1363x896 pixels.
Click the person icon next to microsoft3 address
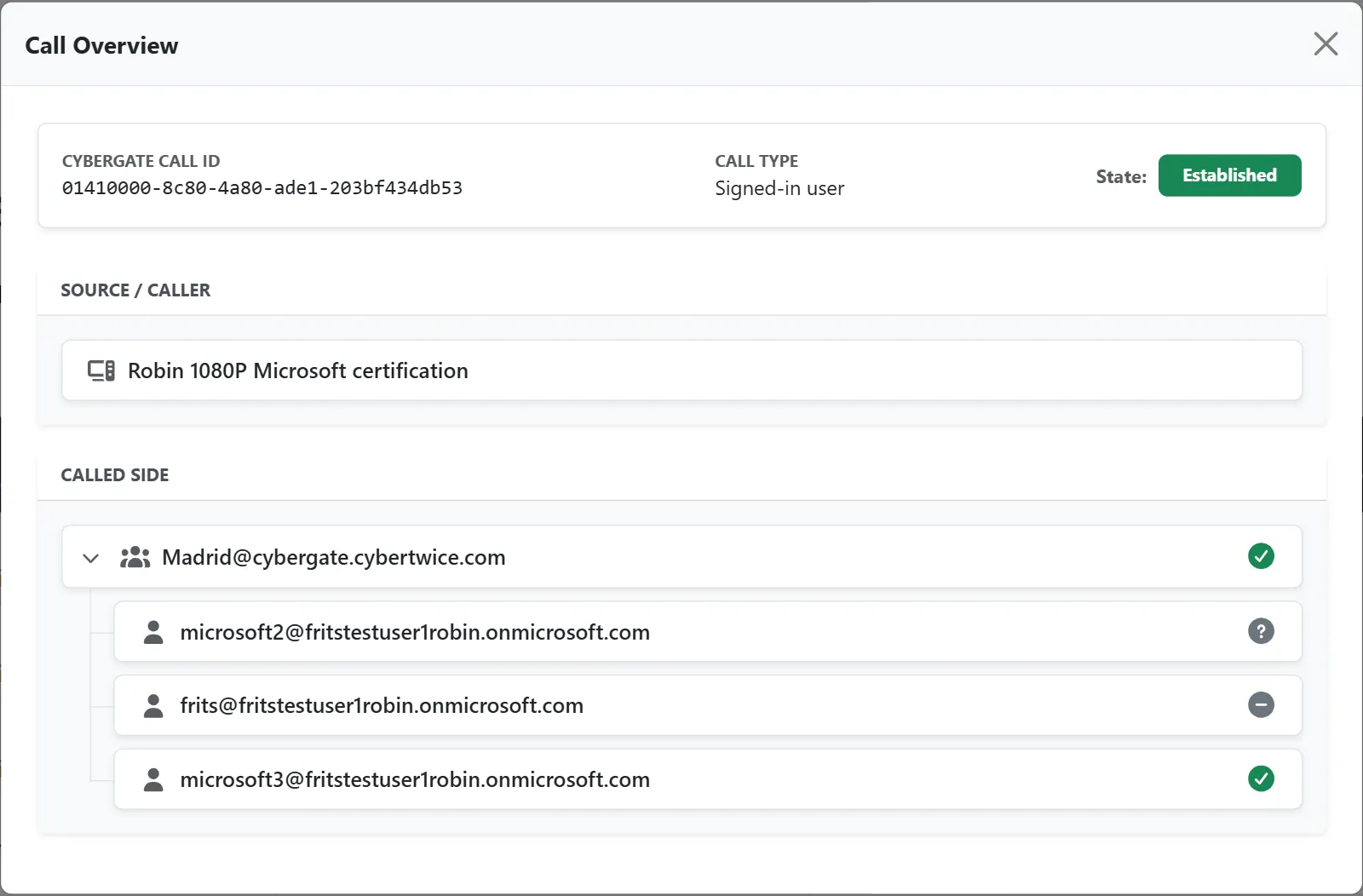[153, 779]
